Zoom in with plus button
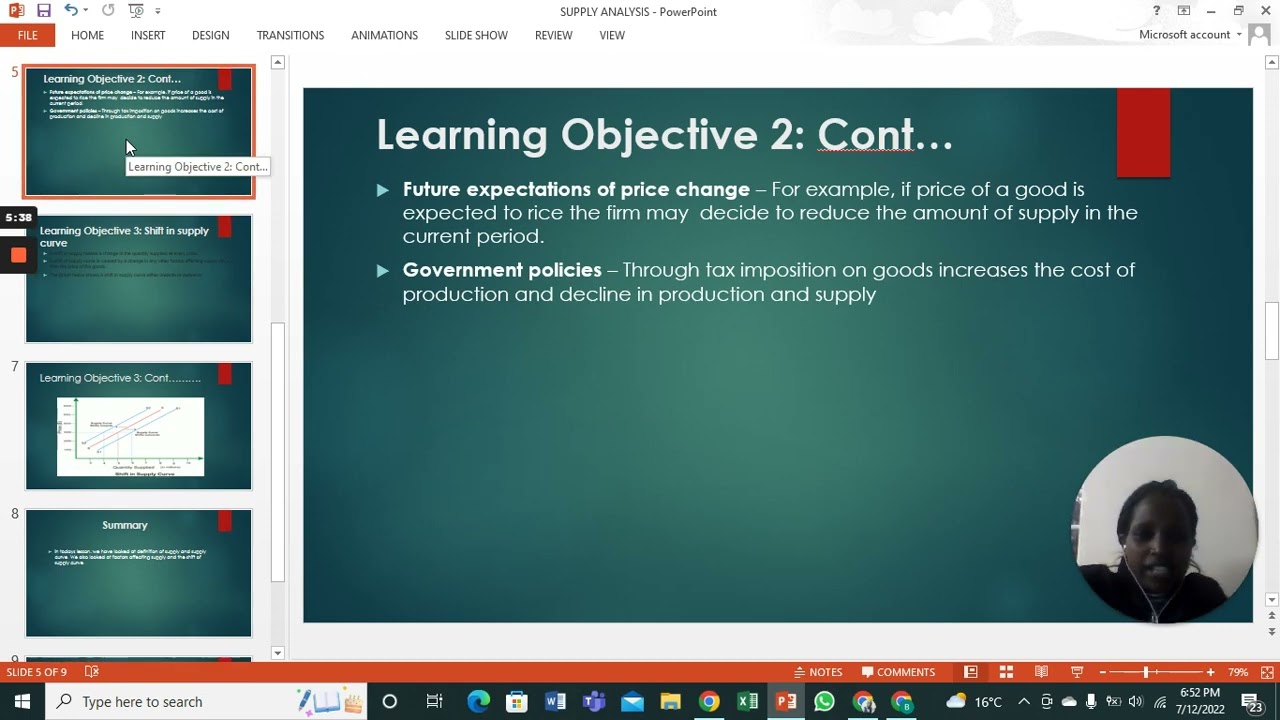This screenshot has width=1280, height=720. click(x=1210, y=672)
